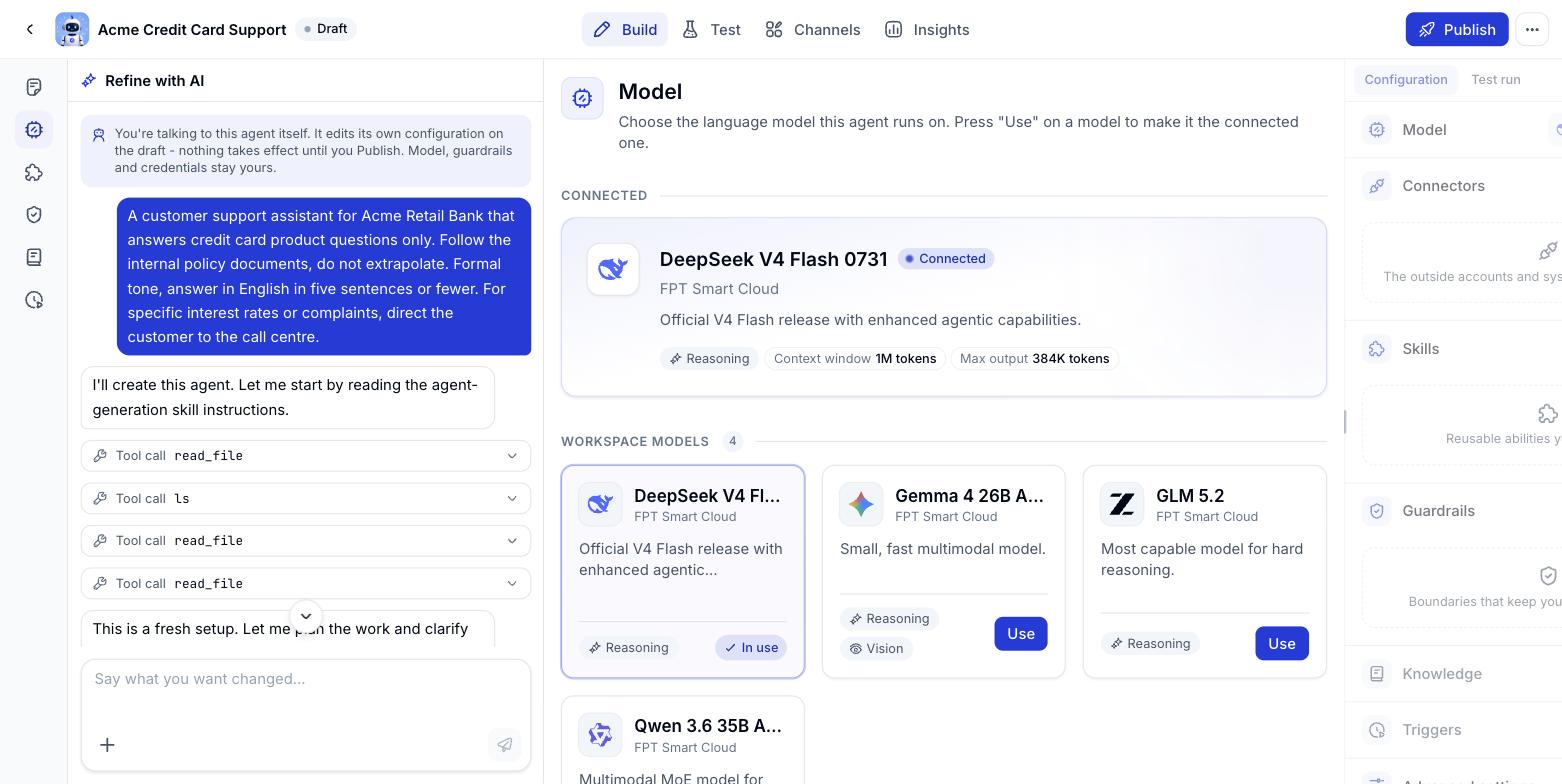Go back using the top-left arrow
The image size is (1562, 784).
coord(30,30)
